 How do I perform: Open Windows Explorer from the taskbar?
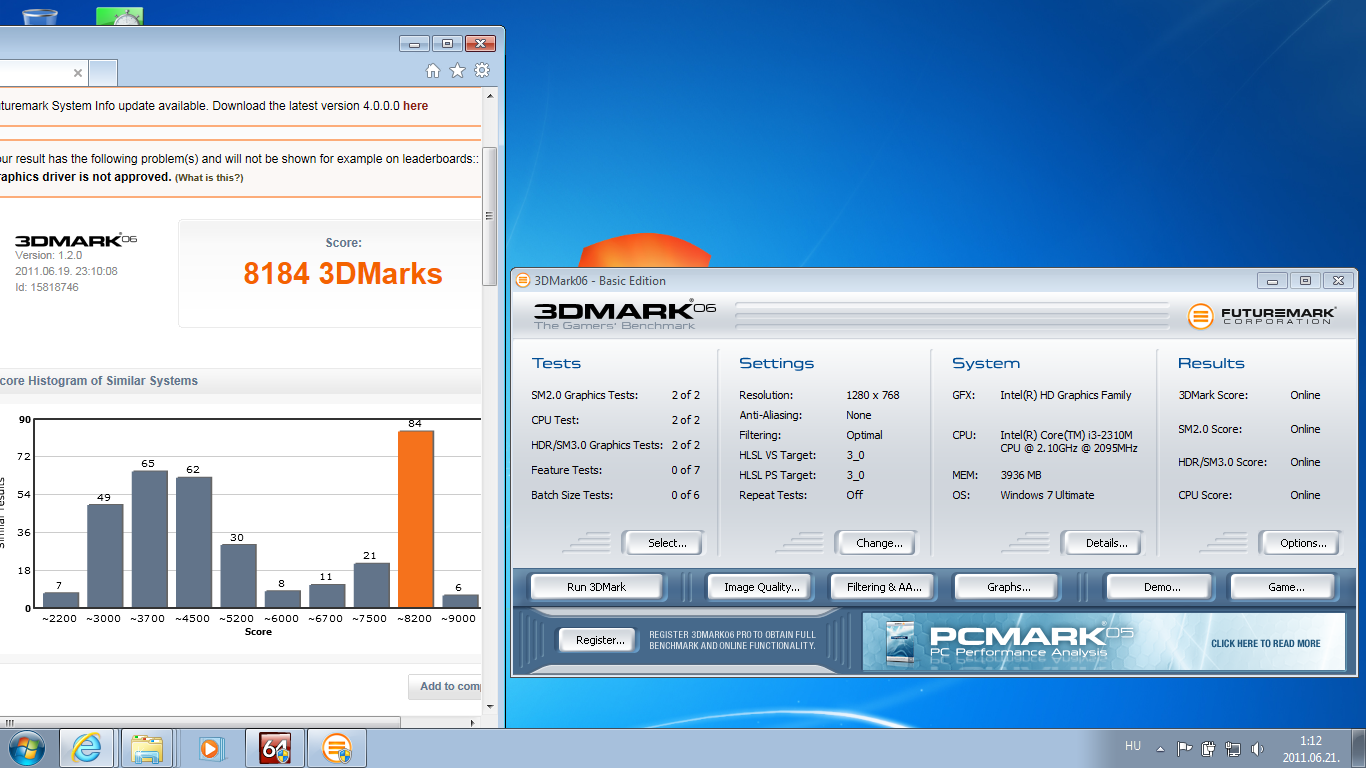(x=148, y=748)
